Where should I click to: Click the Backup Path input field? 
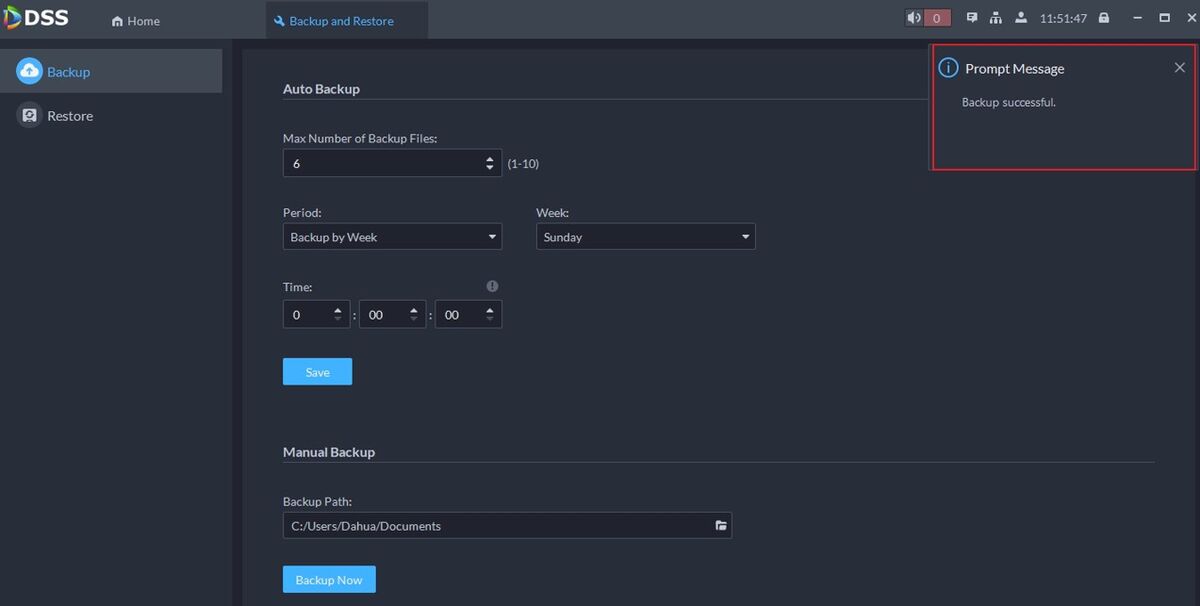(495, 526)
